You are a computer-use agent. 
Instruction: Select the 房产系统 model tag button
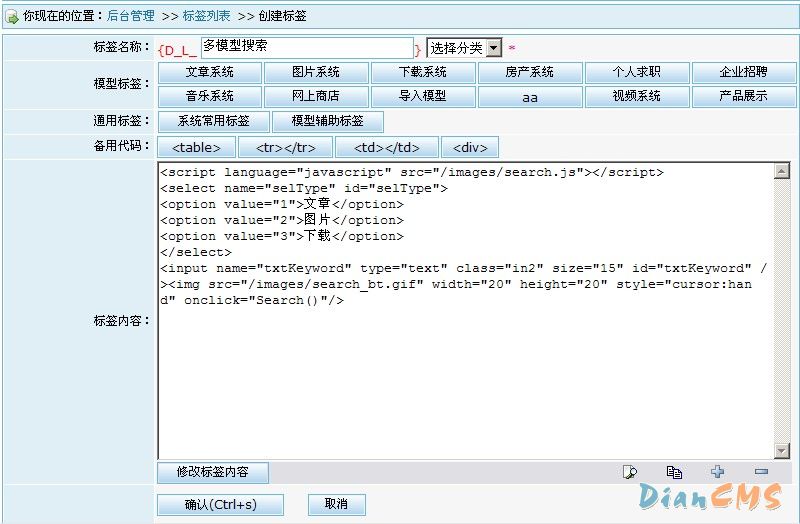click(530, 72)
